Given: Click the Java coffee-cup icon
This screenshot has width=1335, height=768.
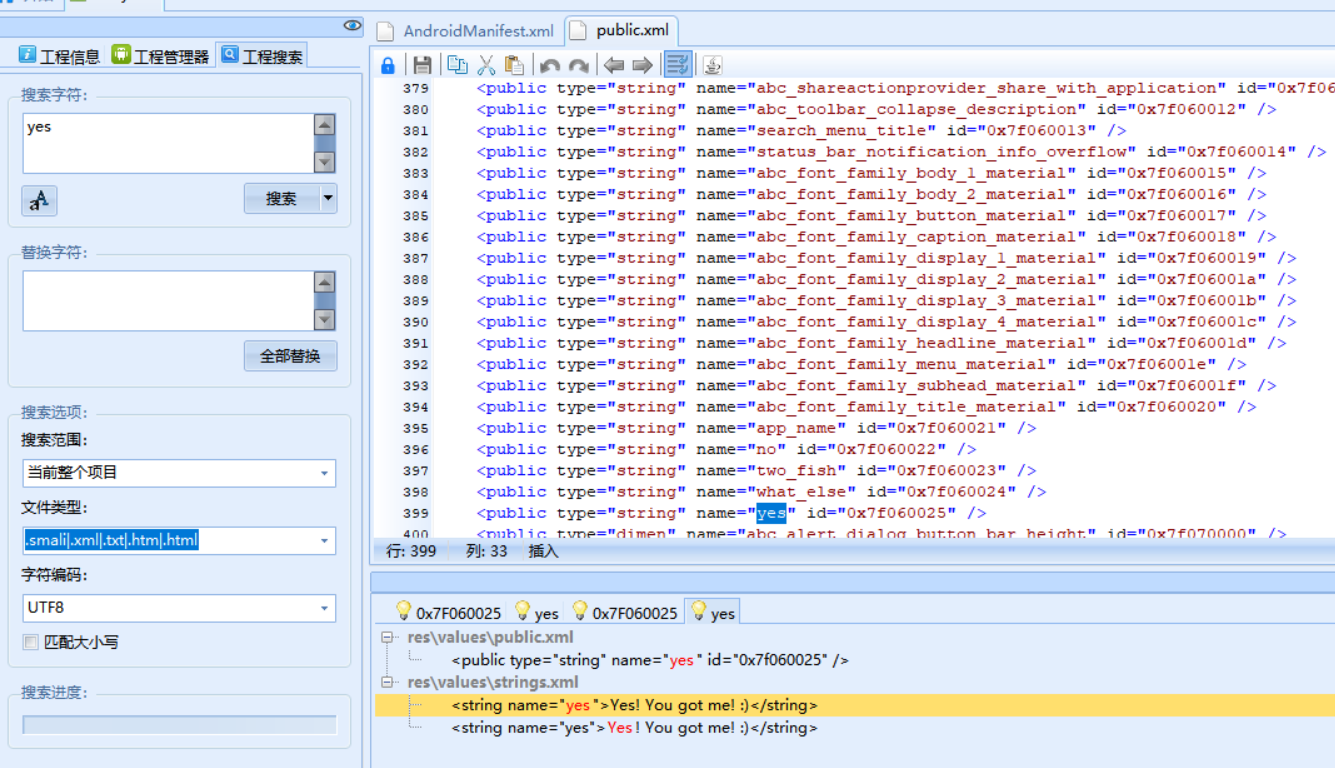Looking at the screenshot, I should pyautogui.click(x=711, y=64).
